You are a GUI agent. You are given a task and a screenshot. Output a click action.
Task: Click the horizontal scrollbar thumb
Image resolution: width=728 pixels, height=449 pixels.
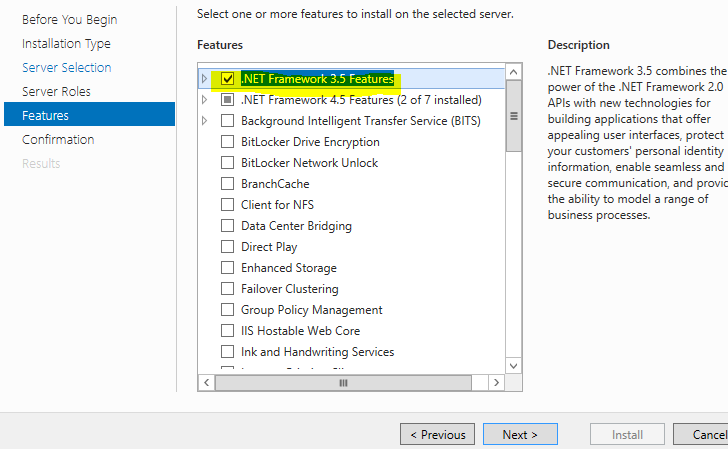[x=343, y=383]
